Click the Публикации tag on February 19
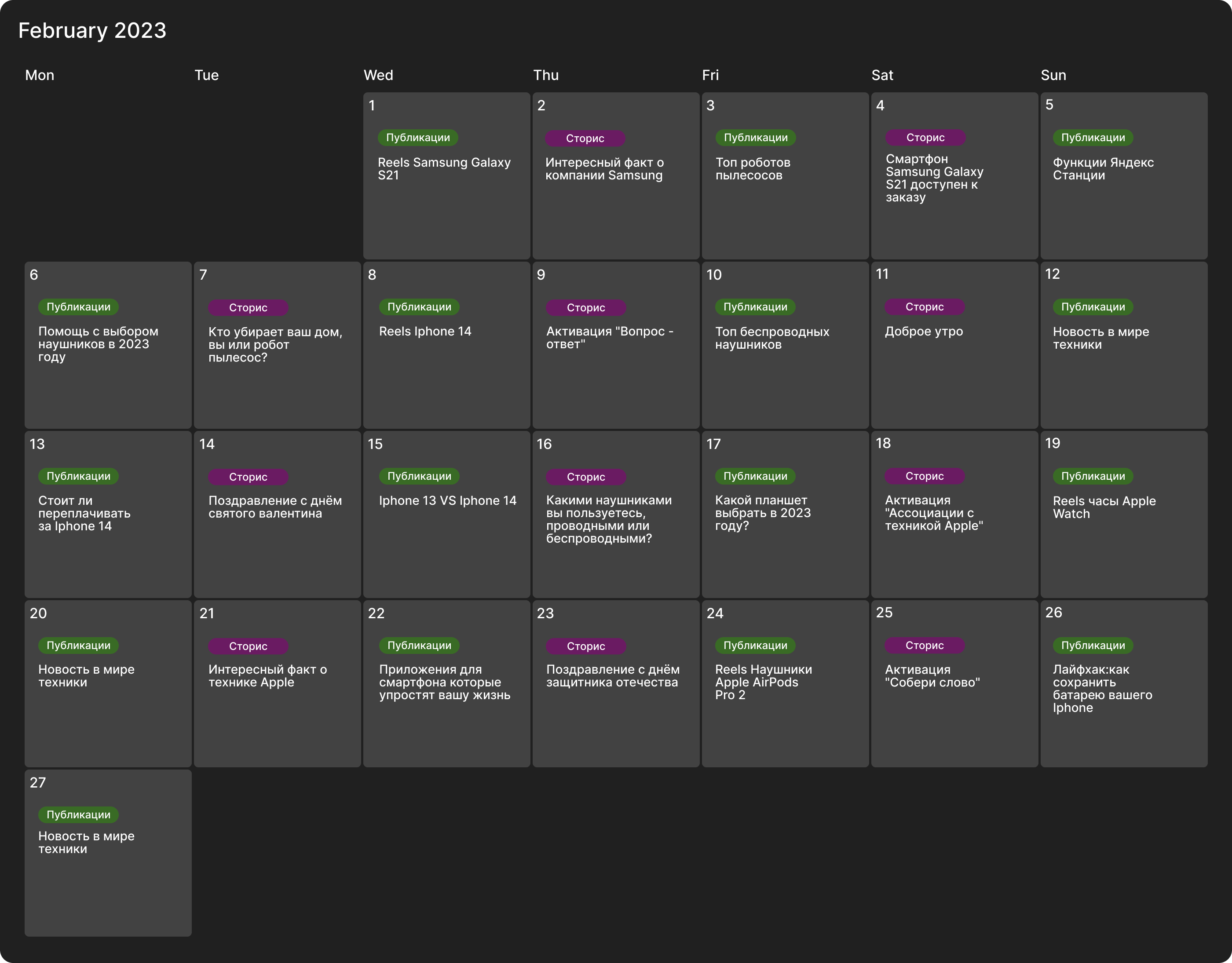 tap(1093, 476)
